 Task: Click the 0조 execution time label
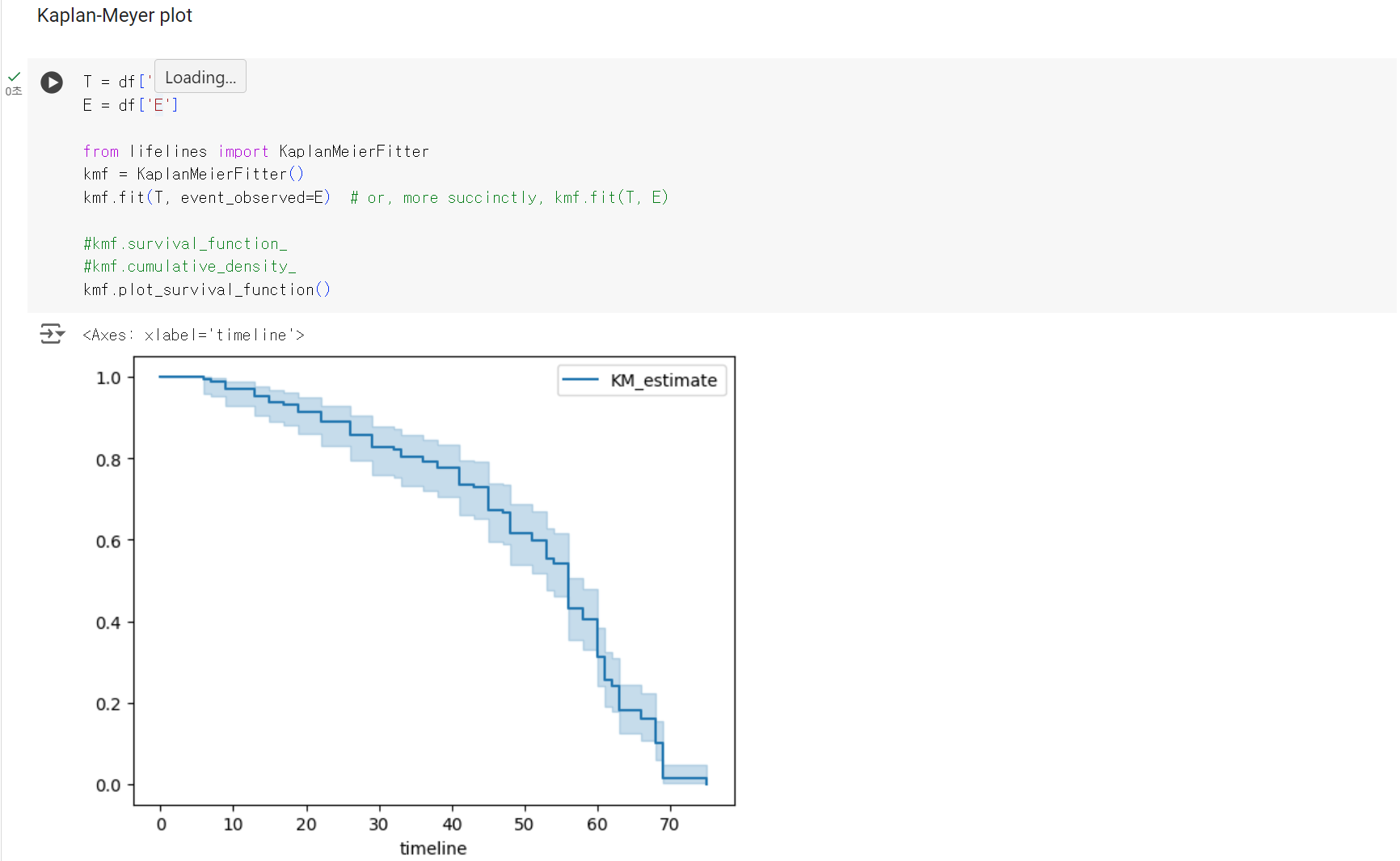[14, 91]
